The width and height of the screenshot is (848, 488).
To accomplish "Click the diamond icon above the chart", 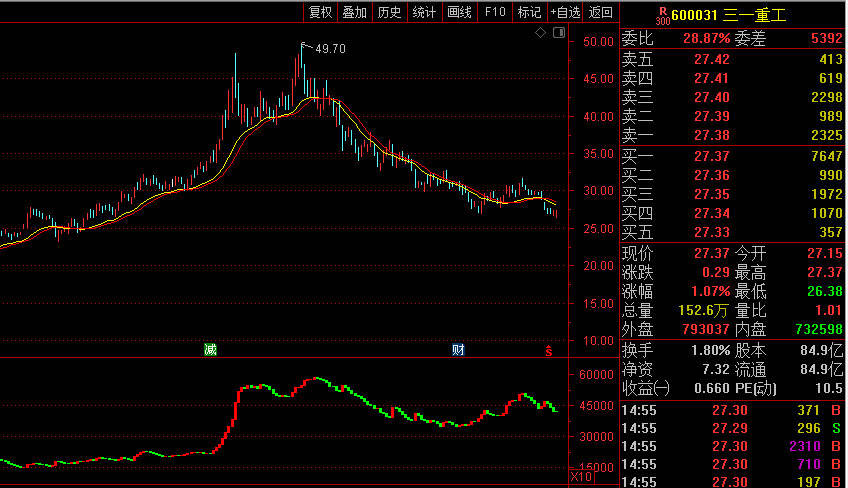I will pyautogui.click(x=540, y=33).
